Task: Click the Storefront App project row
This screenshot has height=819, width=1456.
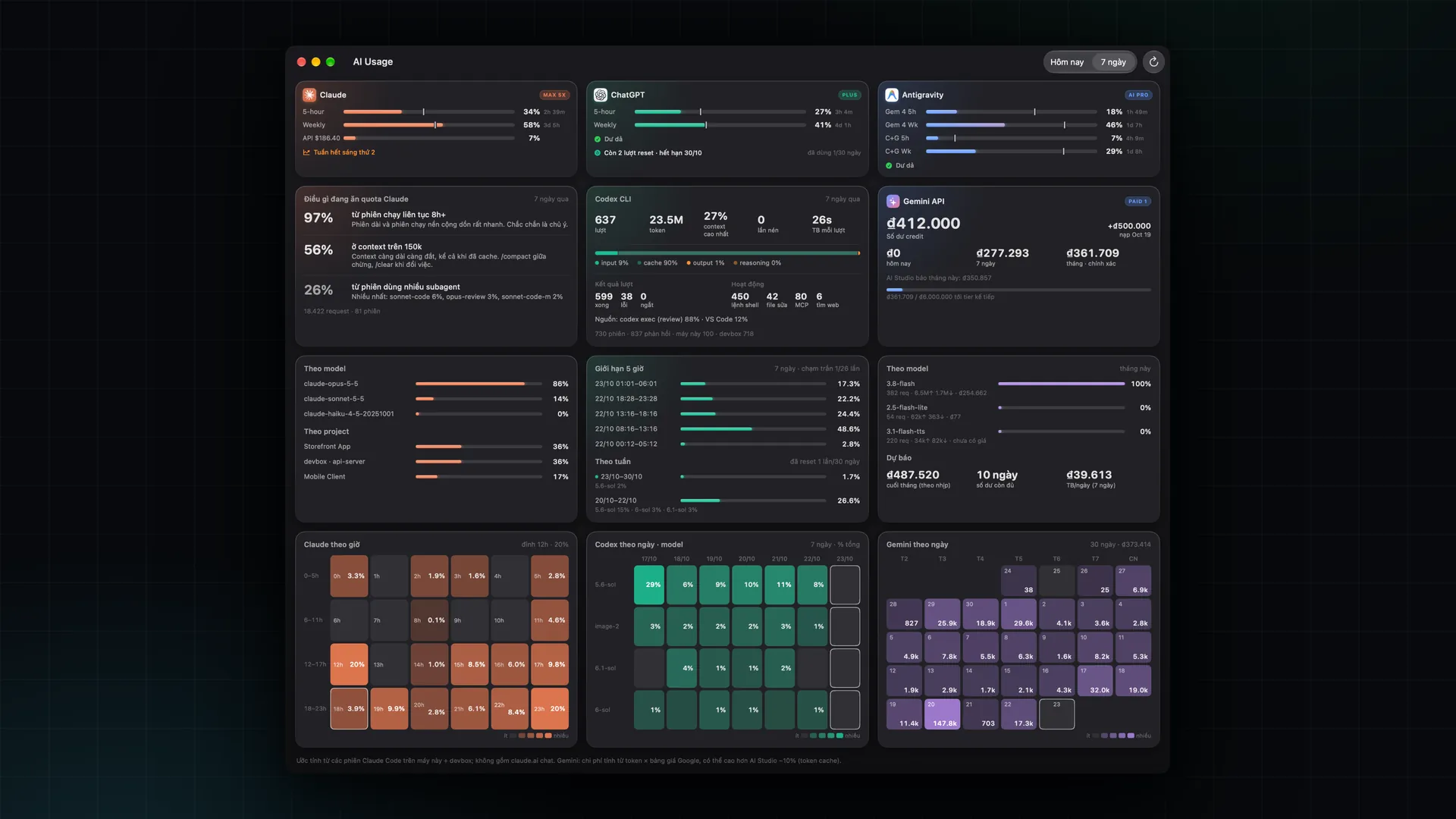Action: coord(436,447)
